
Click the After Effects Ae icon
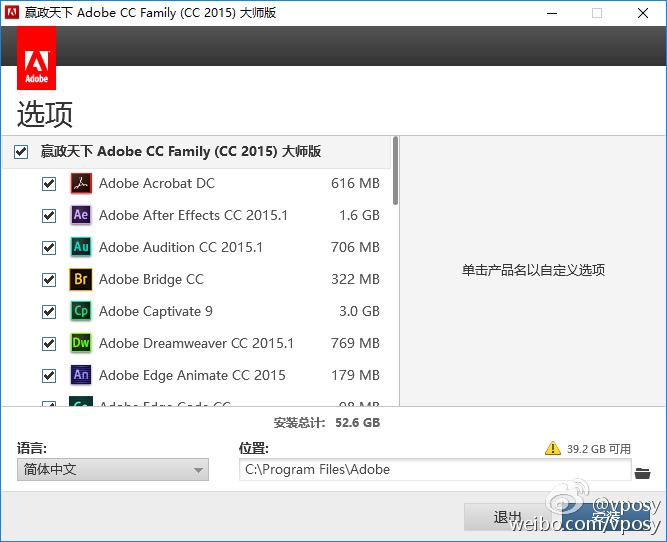tap(81, 215)
